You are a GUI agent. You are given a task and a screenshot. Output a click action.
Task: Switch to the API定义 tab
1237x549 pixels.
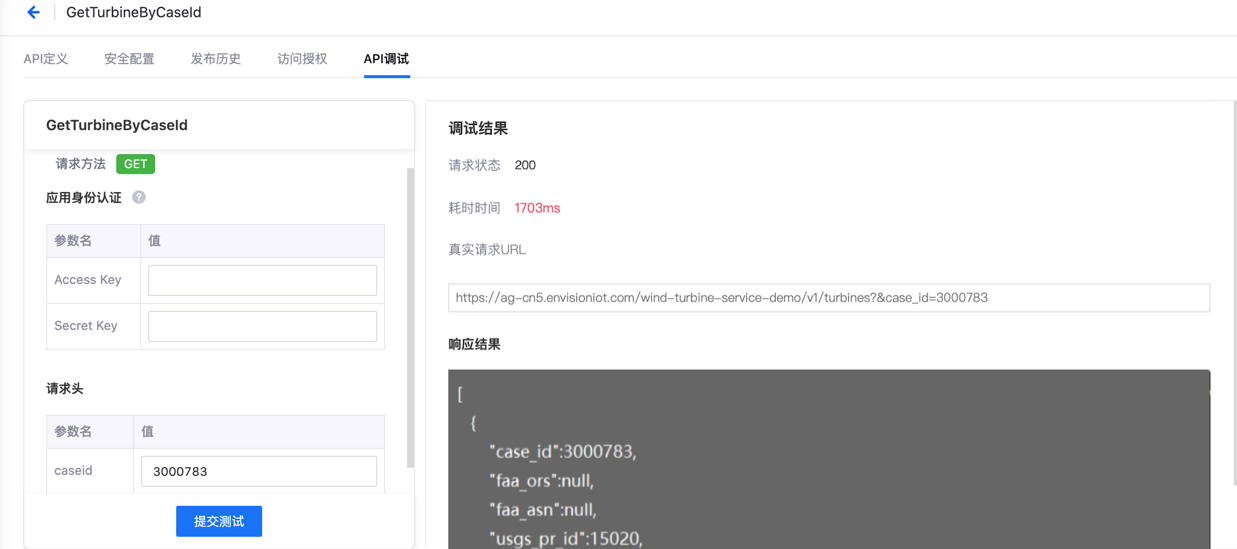click(x=46, y=59)
